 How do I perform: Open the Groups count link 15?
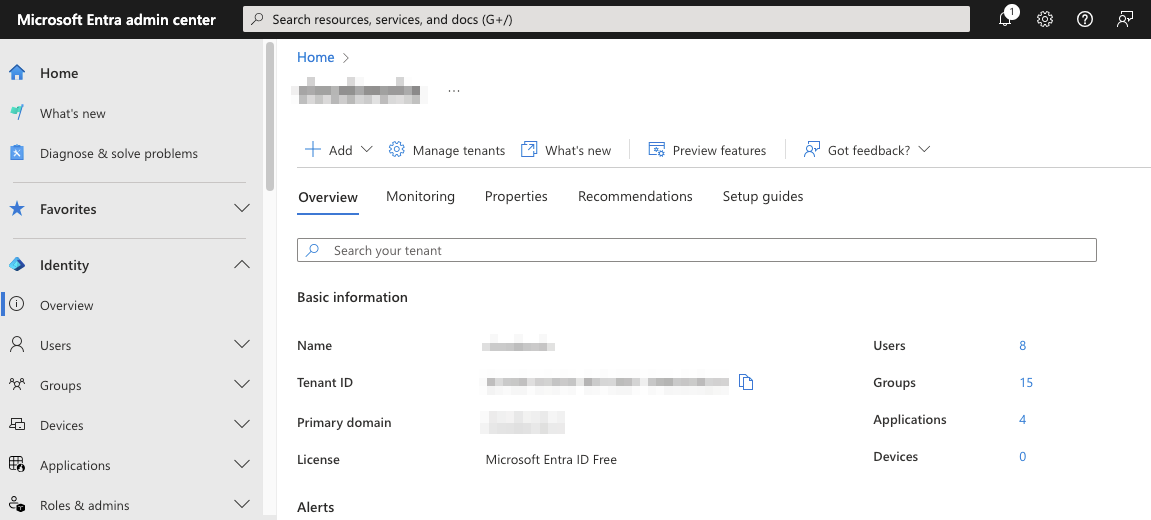[x=1025, y=382]
